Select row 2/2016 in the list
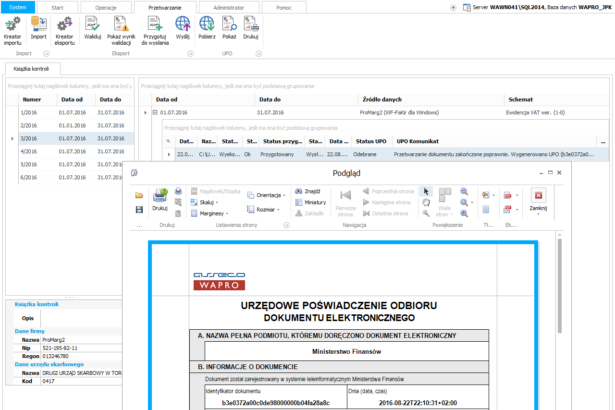The height and width of the screenshot is (410, 615). [76, 126]
